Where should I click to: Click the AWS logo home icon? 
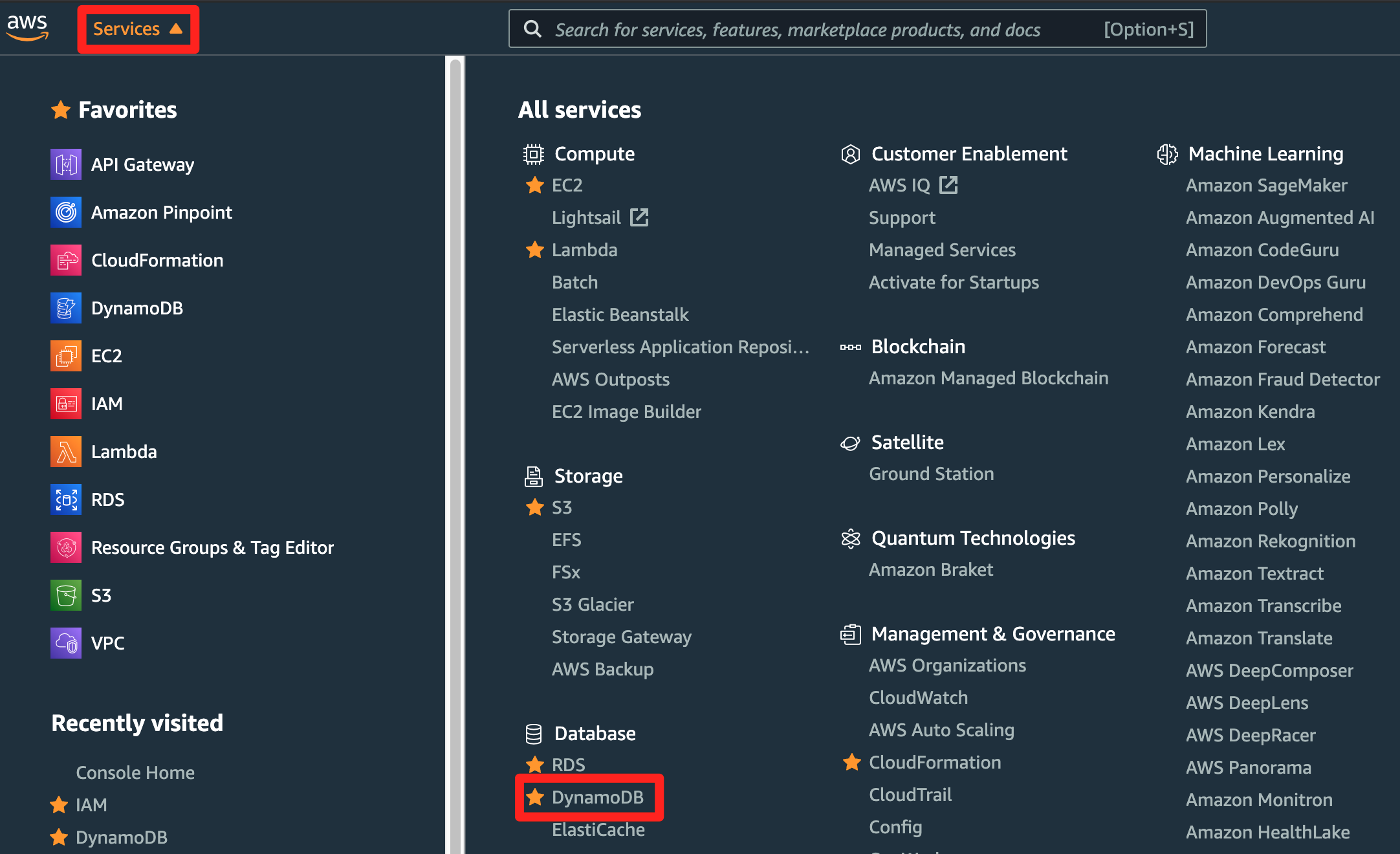click(x=27, y=28)
